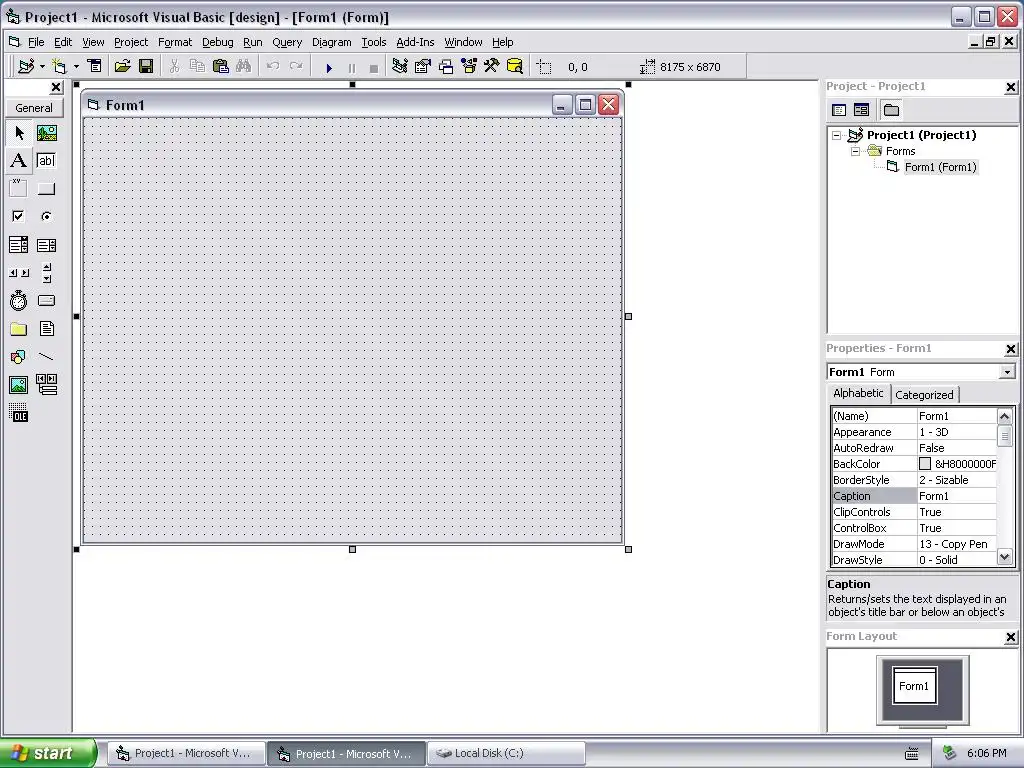Expand the Add Standard EXE Project dropdown arrow

[42, 67]
